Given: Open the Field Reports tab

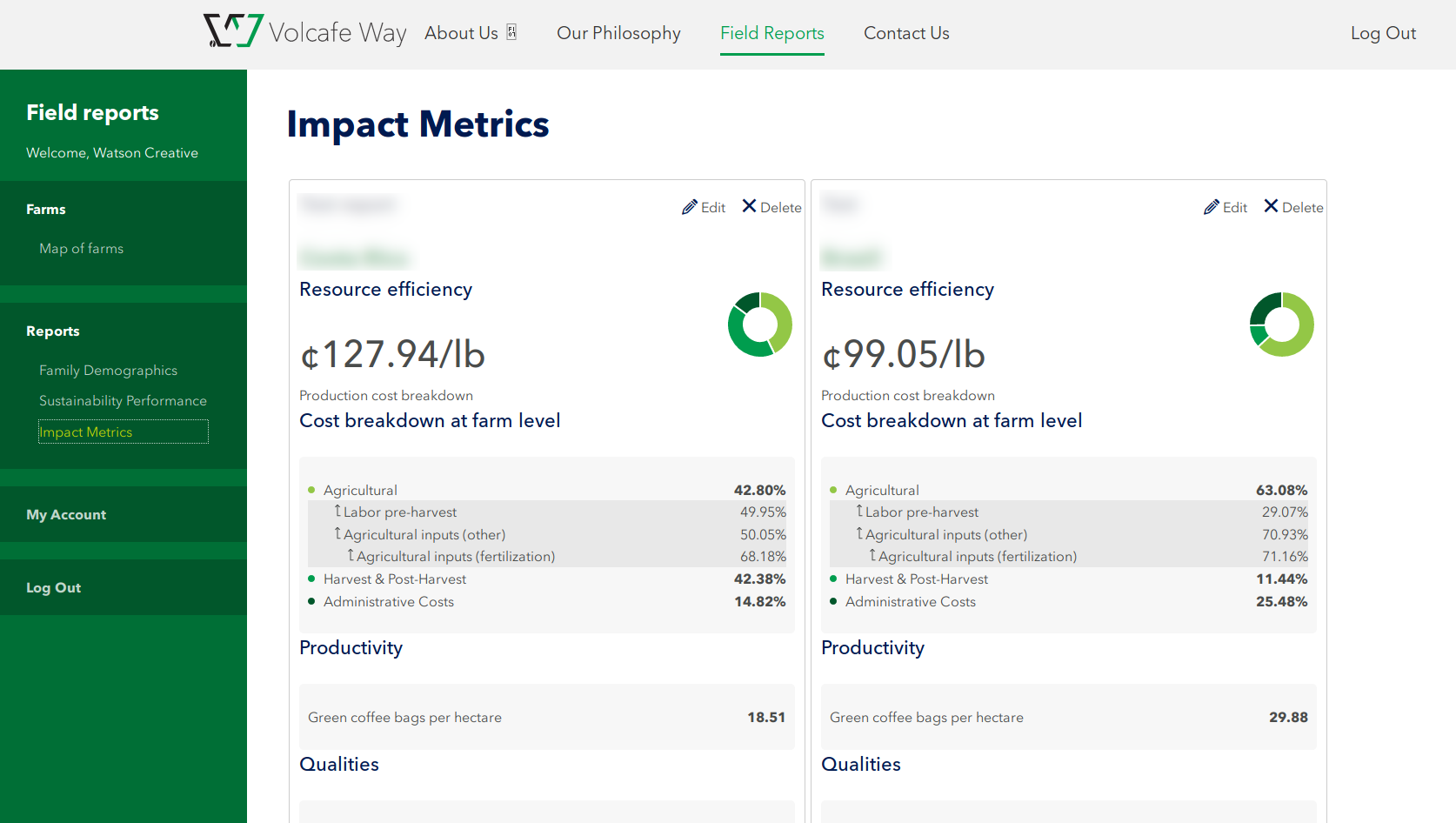Looking at the screenshot, I should click(x=771, y=33).
